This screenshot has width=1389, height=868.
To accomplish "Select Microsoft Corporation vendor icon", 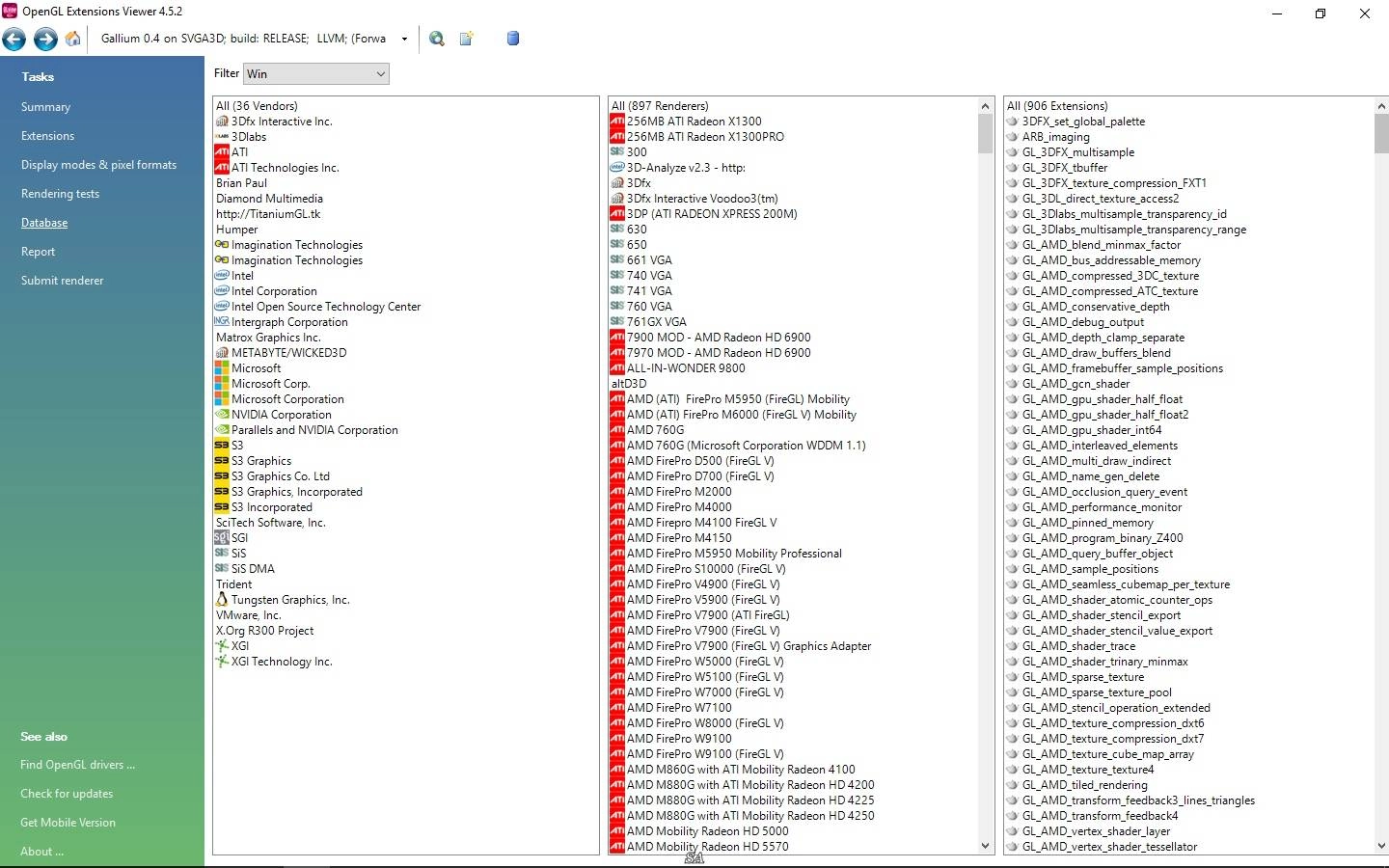I will pos(222,399).
